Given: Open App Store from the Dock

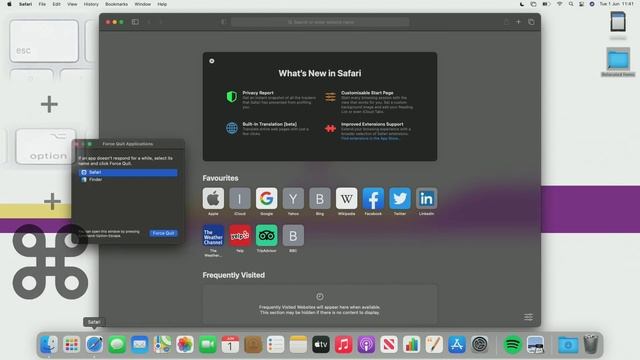Looking at the screenshot, I should [x=457, y=344].
